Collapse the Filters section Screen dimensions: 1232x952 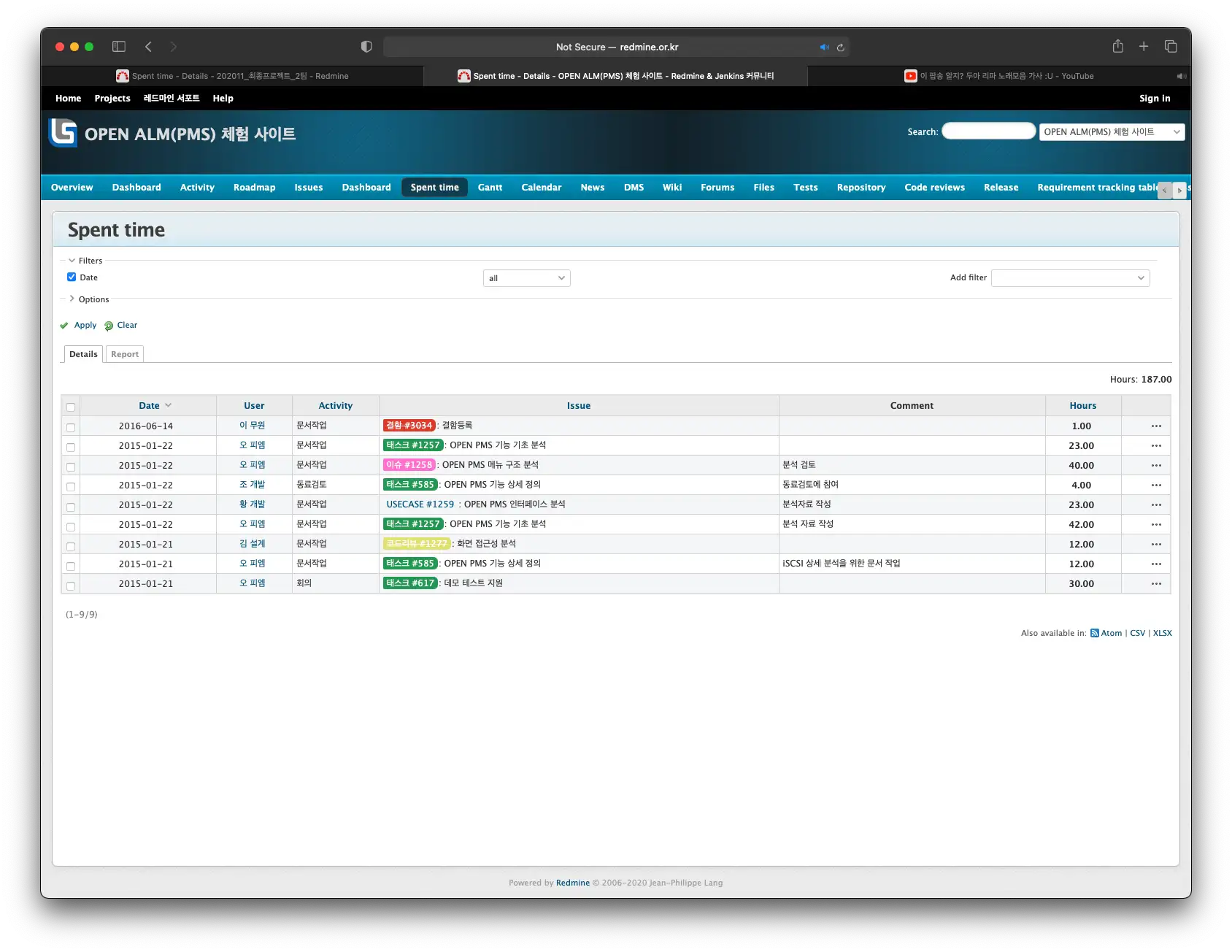tap(85, 261)
